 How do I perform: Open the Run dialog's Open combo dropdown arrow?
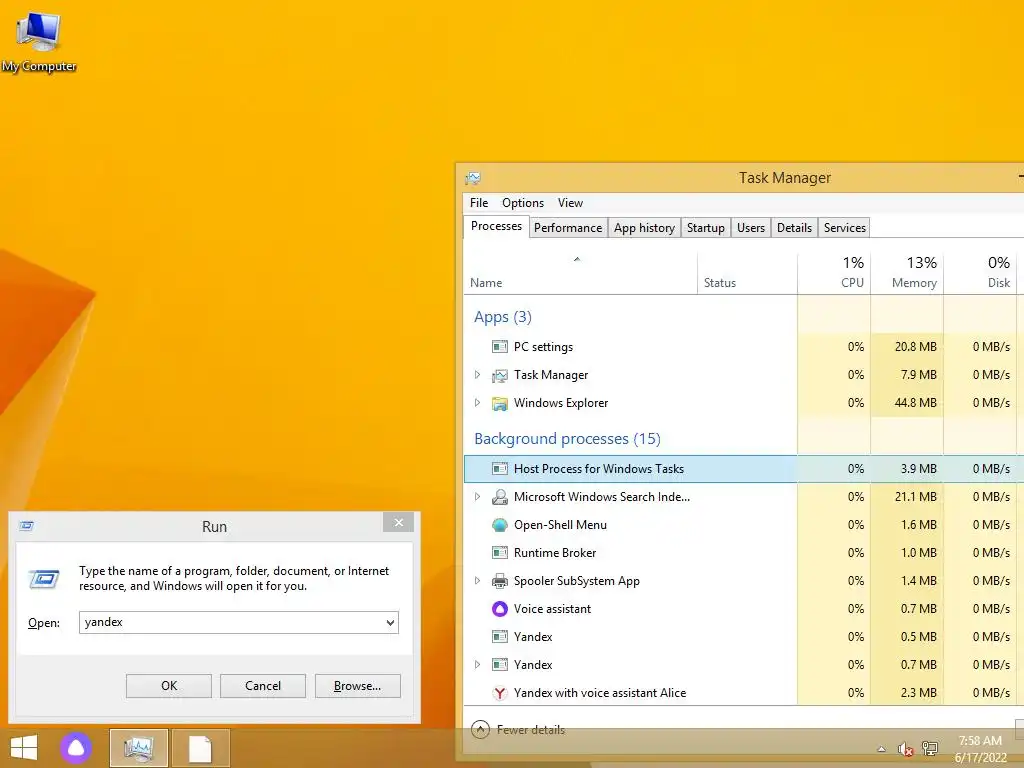pos(391,622)
